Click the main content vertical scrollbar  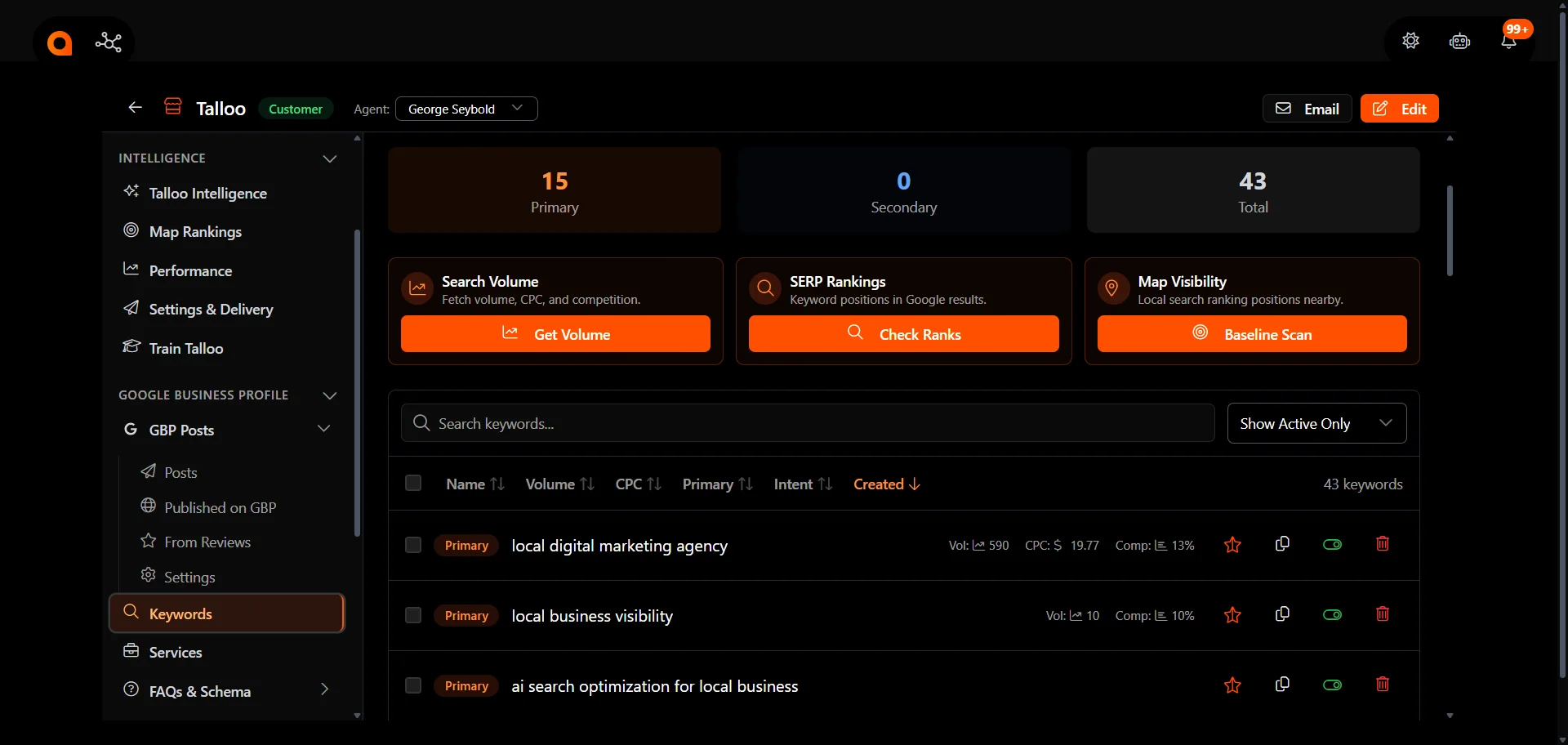[x=1450, y=230]
